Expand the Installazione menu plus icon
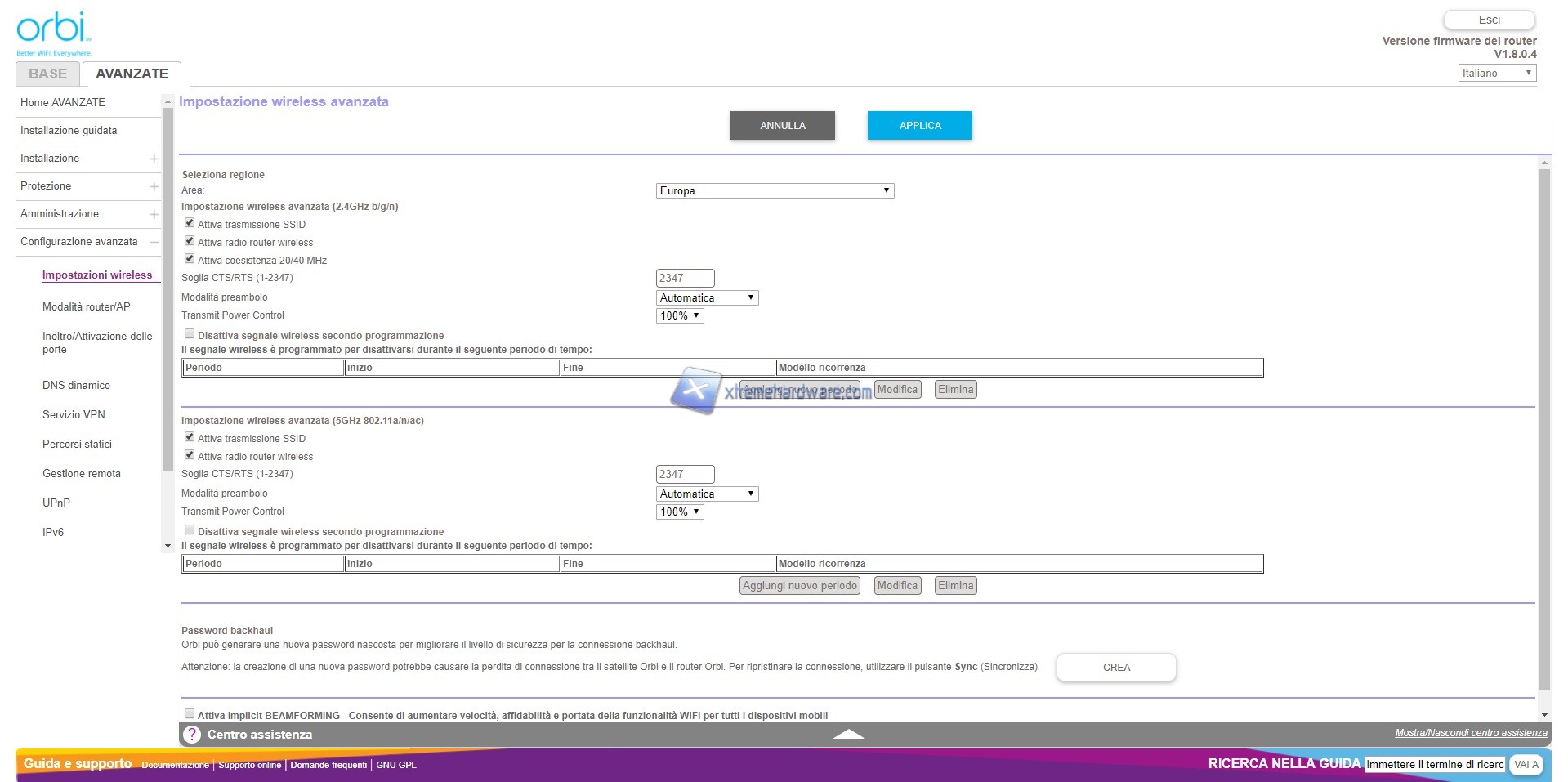 click(x=154, y=159)
